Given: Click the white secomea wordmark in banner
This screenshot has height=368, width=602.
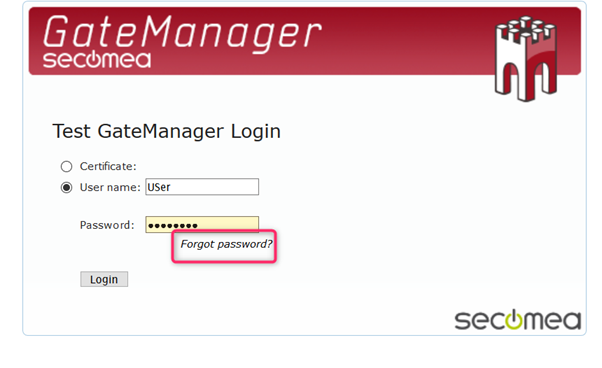Looking at the screenshot, I should pyautogui.click(x=97, y=60).
